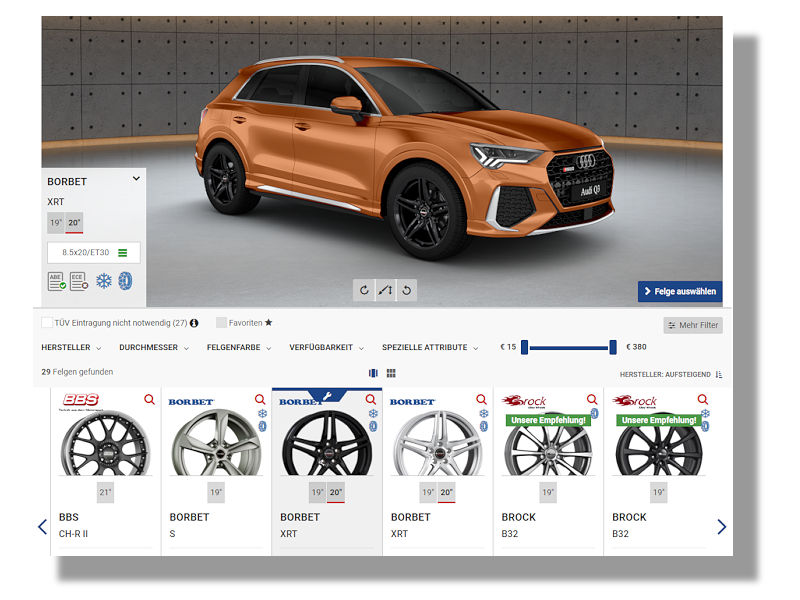
Task: Expand the Hersteller filter dropdown
Action: point(71,347)
